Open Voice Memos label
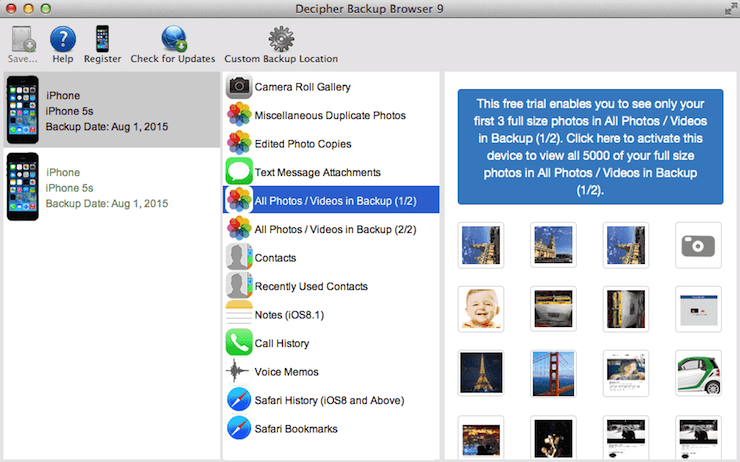 pyautogui.click(x=286, y=372)
